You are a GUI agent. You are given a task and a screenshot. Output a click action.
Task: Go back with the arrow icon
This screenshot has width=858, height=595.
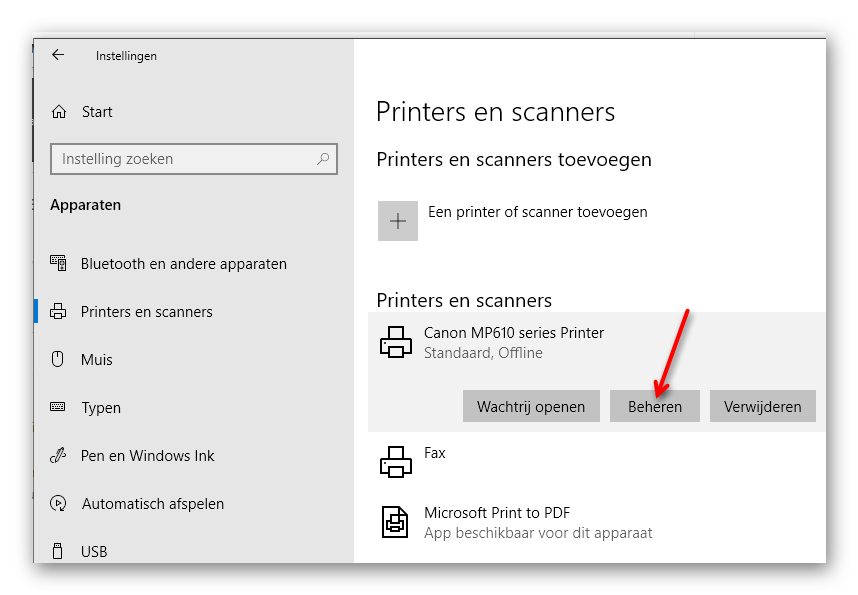pyautogui.click(x=58, y=55)
